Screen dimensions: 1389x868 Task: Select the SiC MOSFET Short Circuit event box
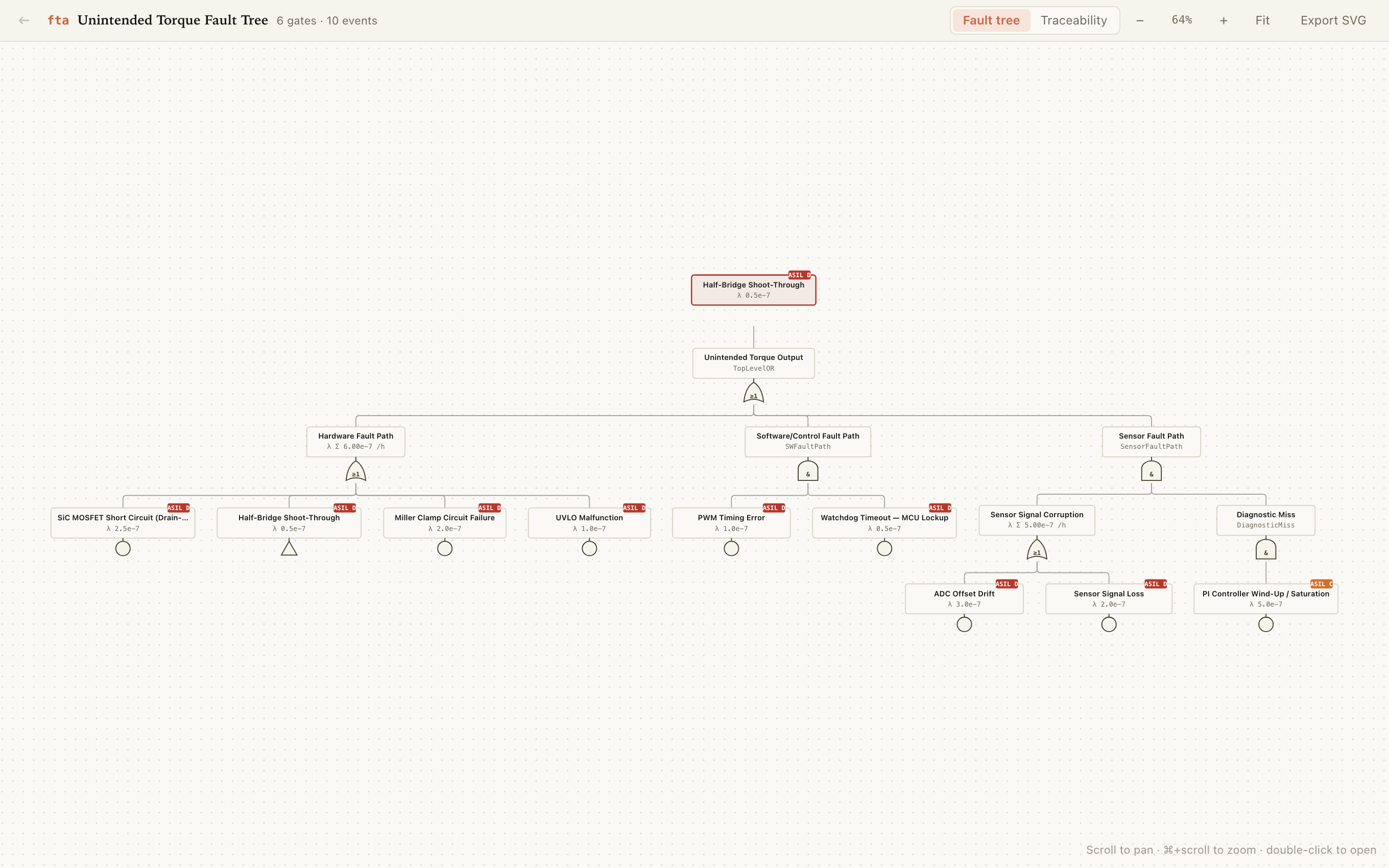tap(123, 523)
